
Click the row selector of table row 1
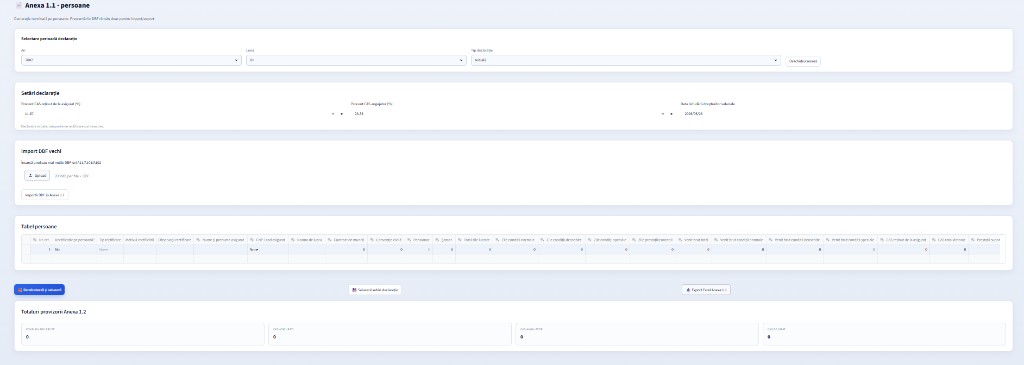tap(26, 249)
